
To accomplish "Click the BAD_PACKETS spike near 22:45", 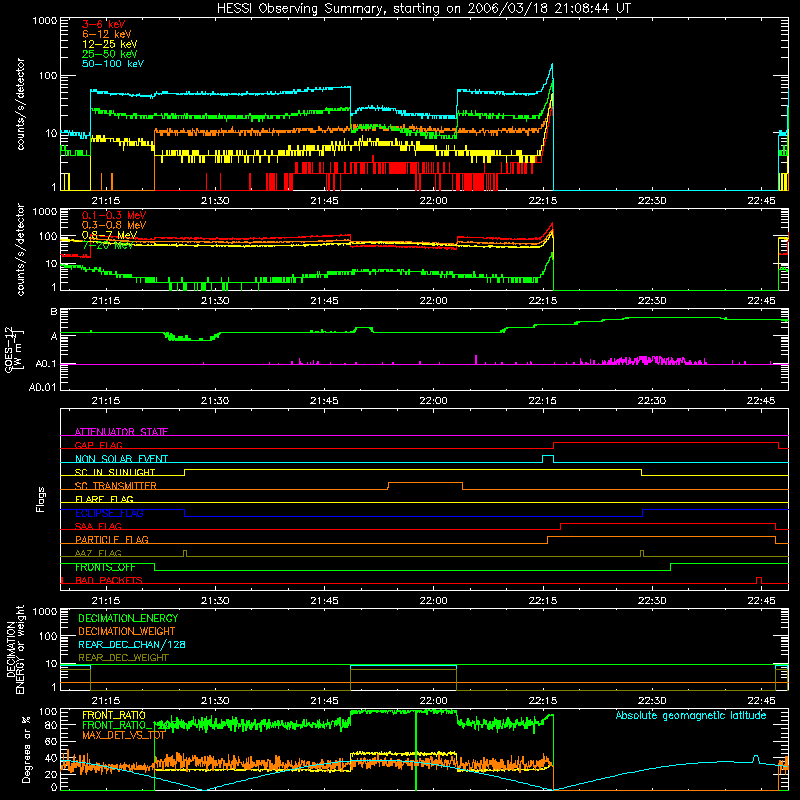I will click(759, 579).
